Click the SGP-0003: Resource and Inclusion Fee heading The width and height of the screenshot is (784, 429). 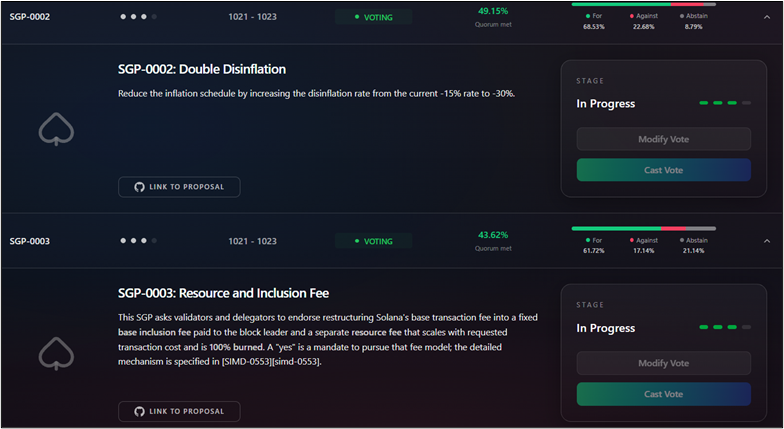pos(224,293)
